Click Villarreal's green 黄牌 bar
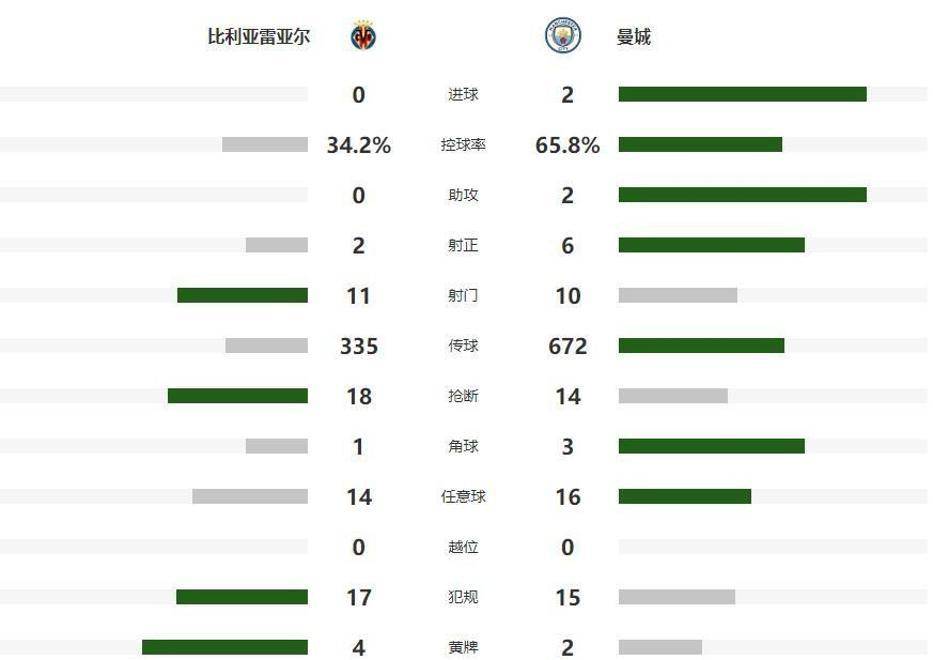933x660 pixels. tap(224, 647)
